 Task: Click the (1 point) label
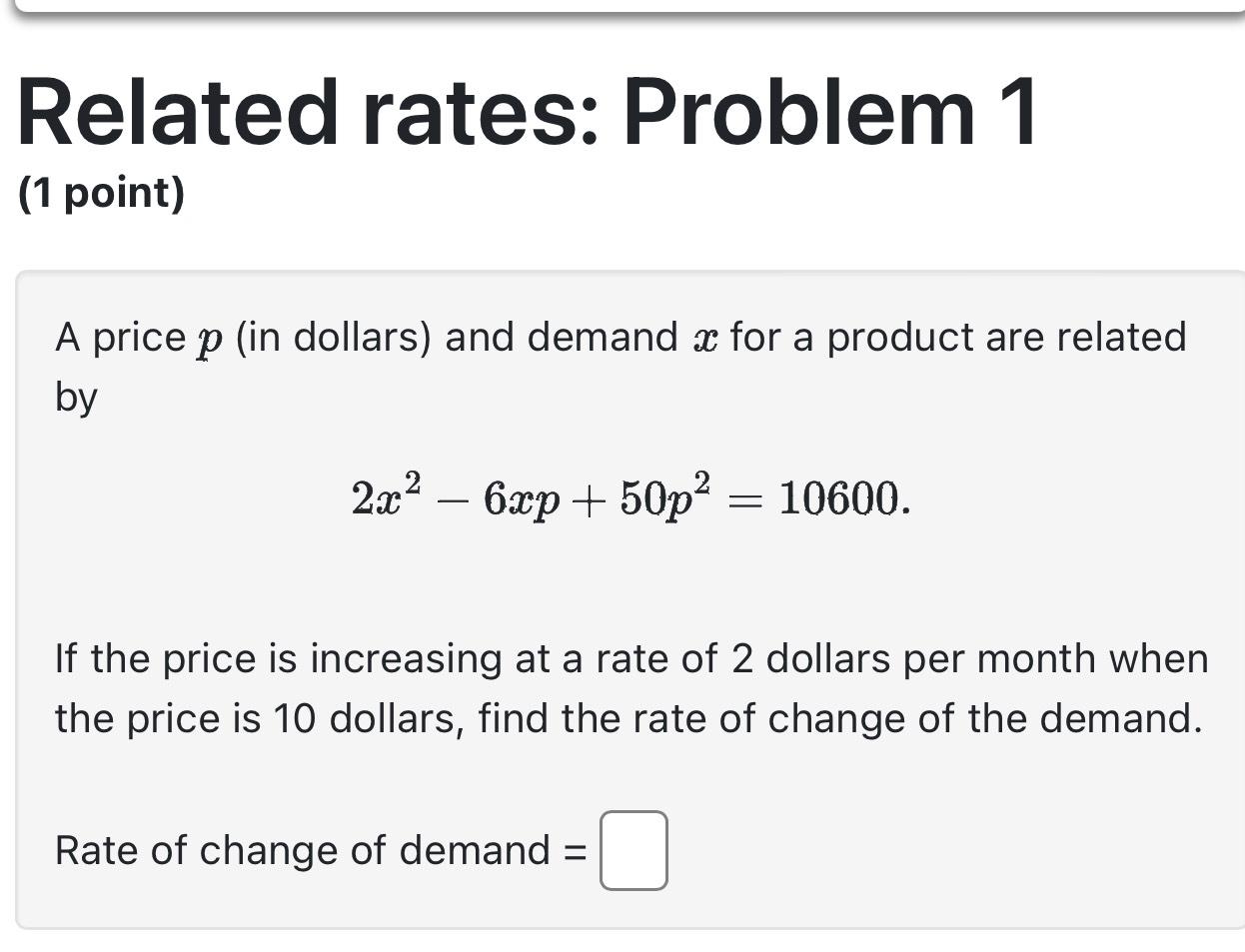(x=100, y=193)
